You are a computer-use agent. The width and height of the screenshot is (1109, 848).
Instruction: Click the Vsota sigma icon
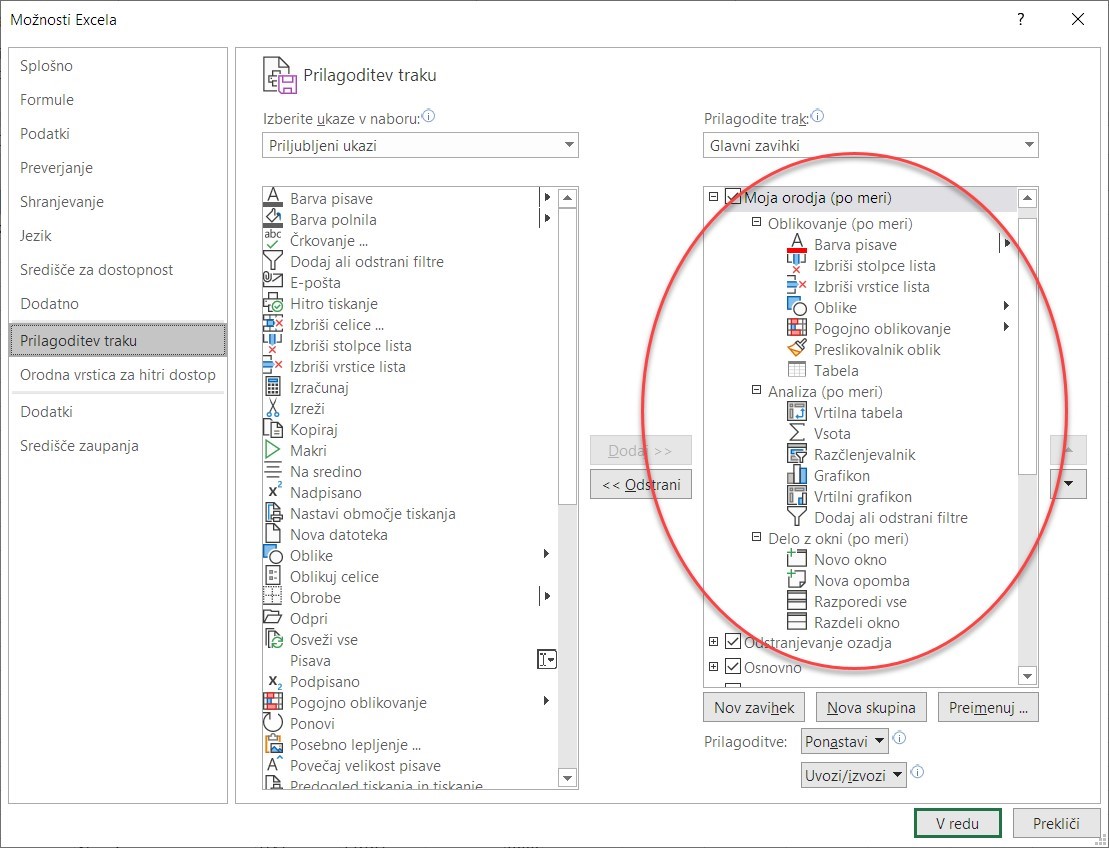pos(797,433)
